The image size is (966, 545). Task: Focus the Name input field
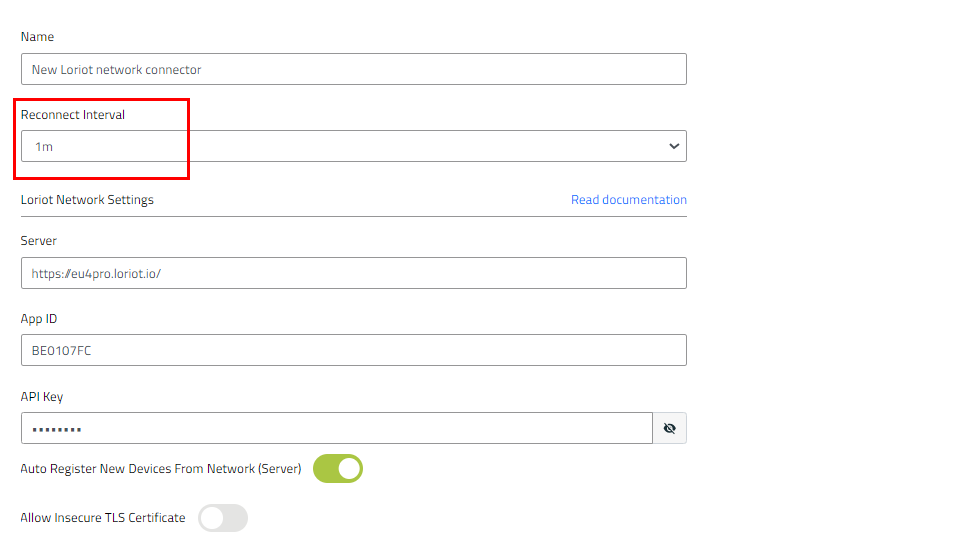pyautogui.click(x=353, y=69)
